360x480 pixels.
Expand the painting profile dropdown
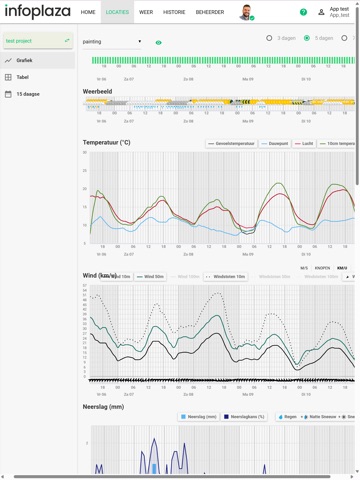112,42
